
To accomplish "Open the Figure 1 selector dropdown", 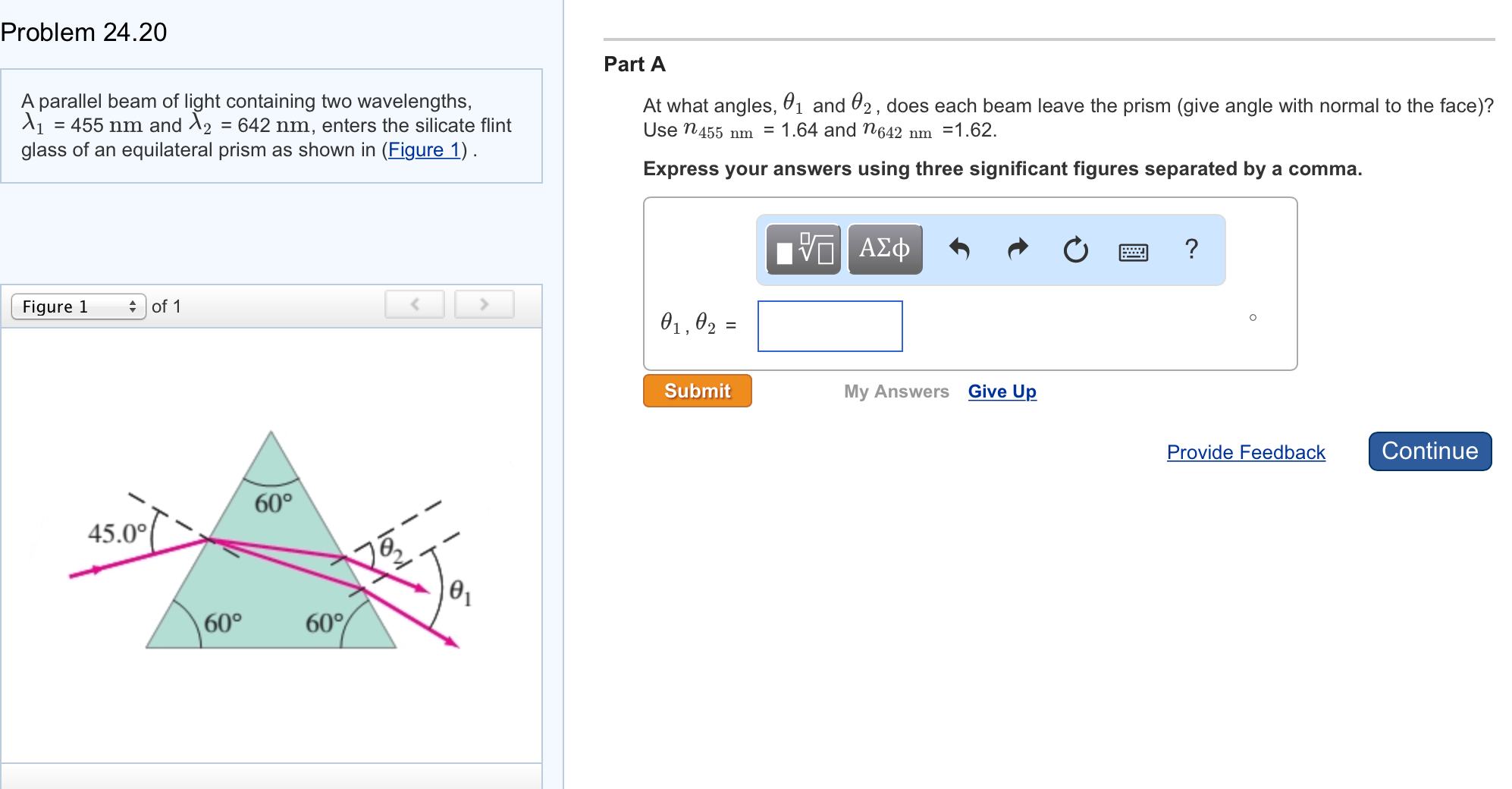I will click(78, 306).
